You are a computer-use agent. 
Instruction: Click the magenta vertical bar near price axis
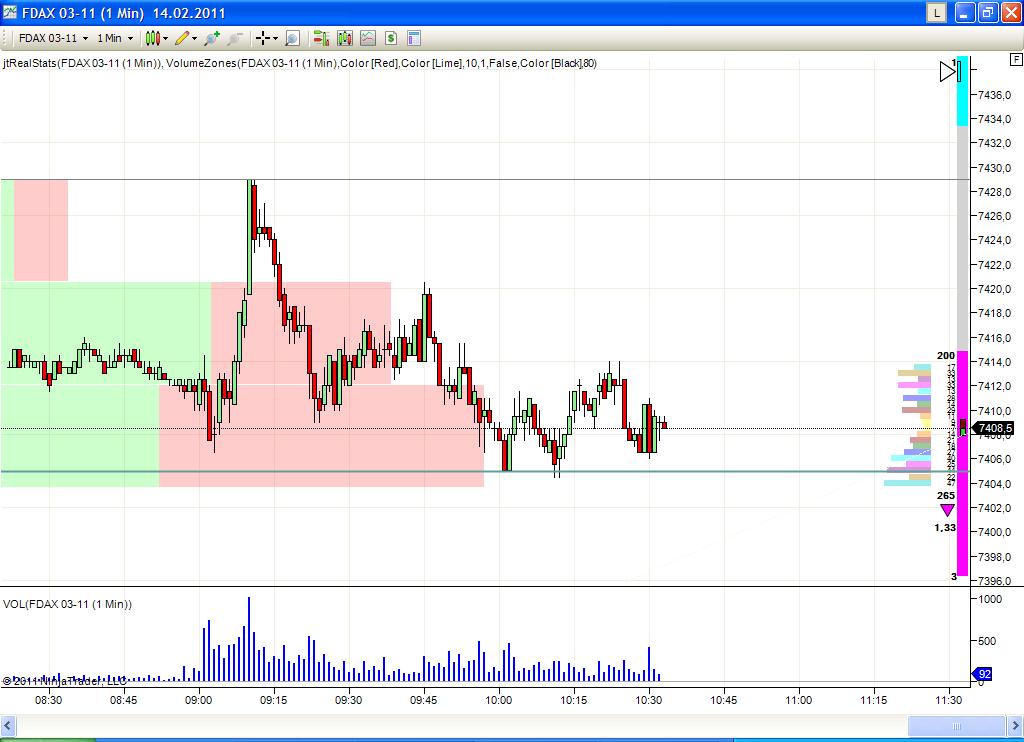click(963, 463)
